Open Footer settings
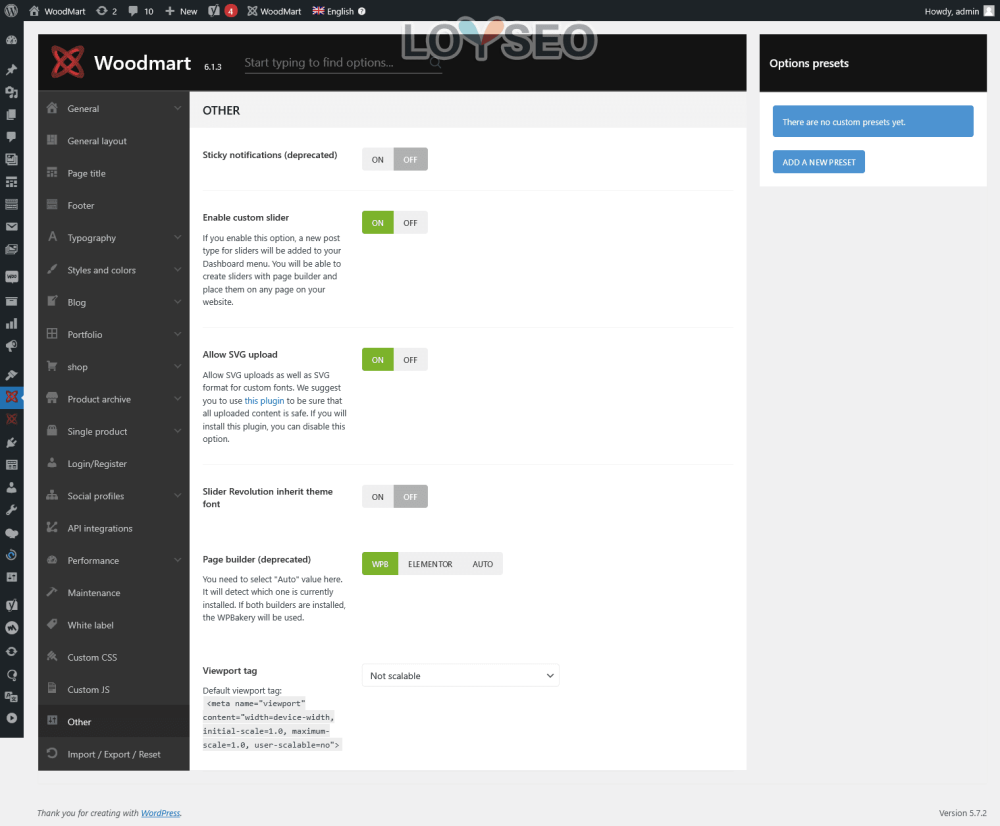1000x826 pixels. click(x=114, y=205)
